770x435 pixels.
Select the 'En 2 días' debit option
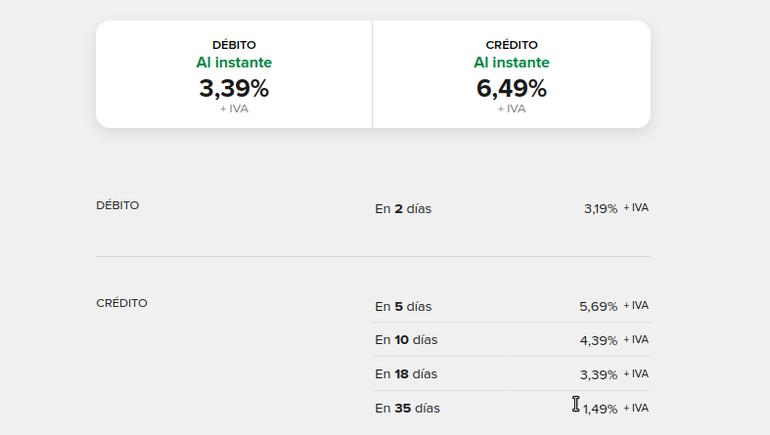[403, 209]
